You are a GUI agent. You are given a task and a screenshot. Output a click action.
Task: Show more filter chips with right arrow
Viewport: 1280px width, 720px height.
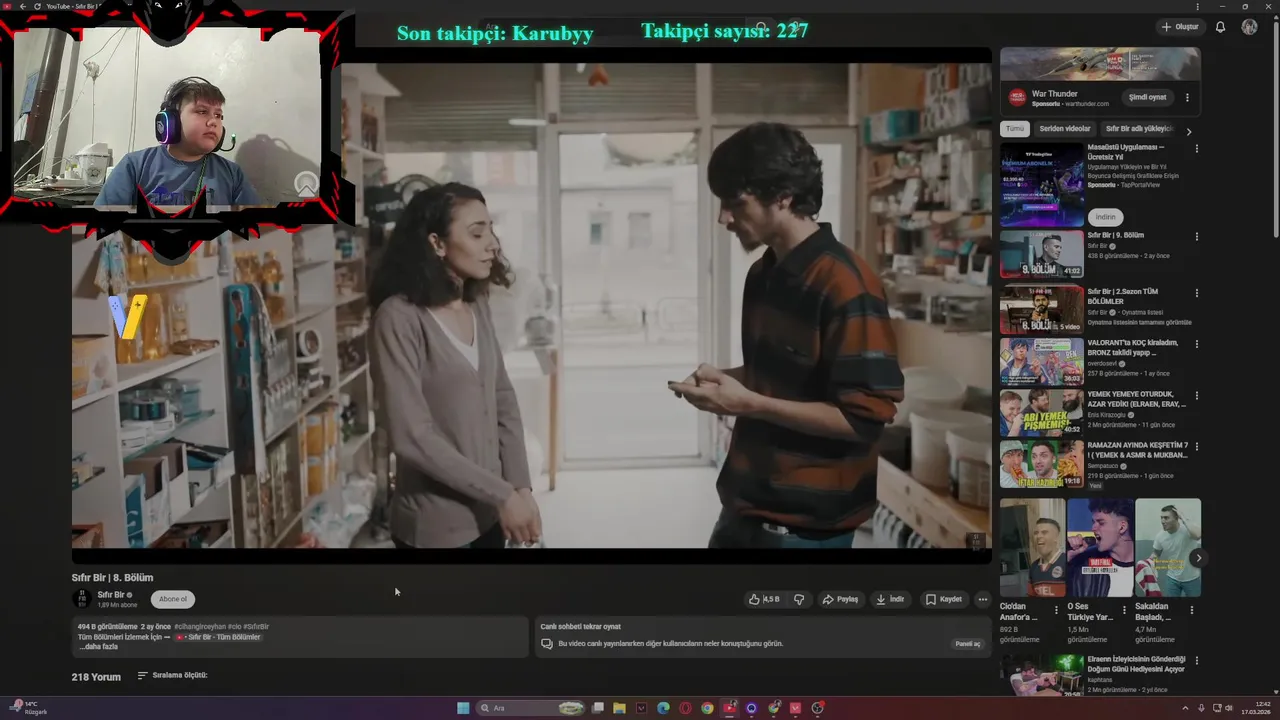1189,130
